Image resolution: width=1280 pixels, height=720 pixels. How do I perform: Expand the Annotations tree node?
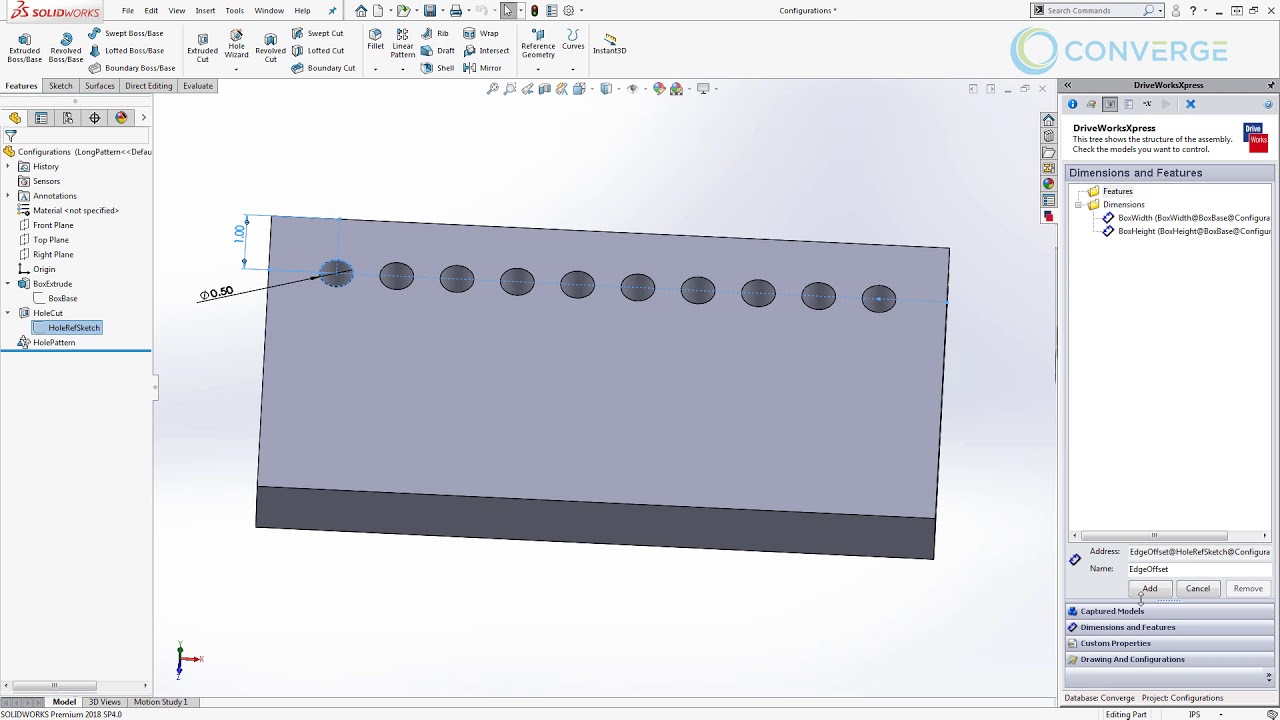click(x=8, y=196)
